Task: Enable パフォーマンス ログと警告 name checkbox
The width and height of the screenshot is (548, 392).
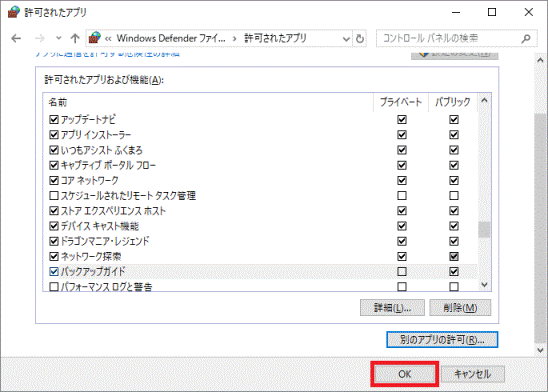Action: pyautogui.click(x=54, y=287)
